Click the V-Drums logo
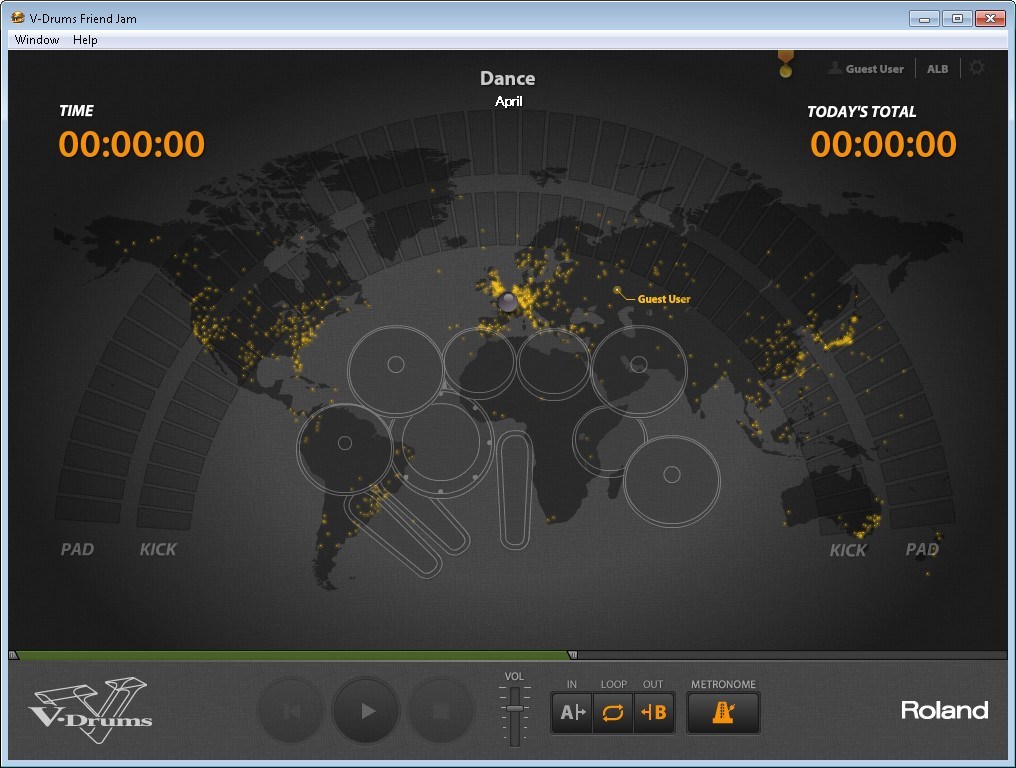Image resolution: width=1016 pixels, height=768 pixels. pyautogui.click(x=90, y=711)
